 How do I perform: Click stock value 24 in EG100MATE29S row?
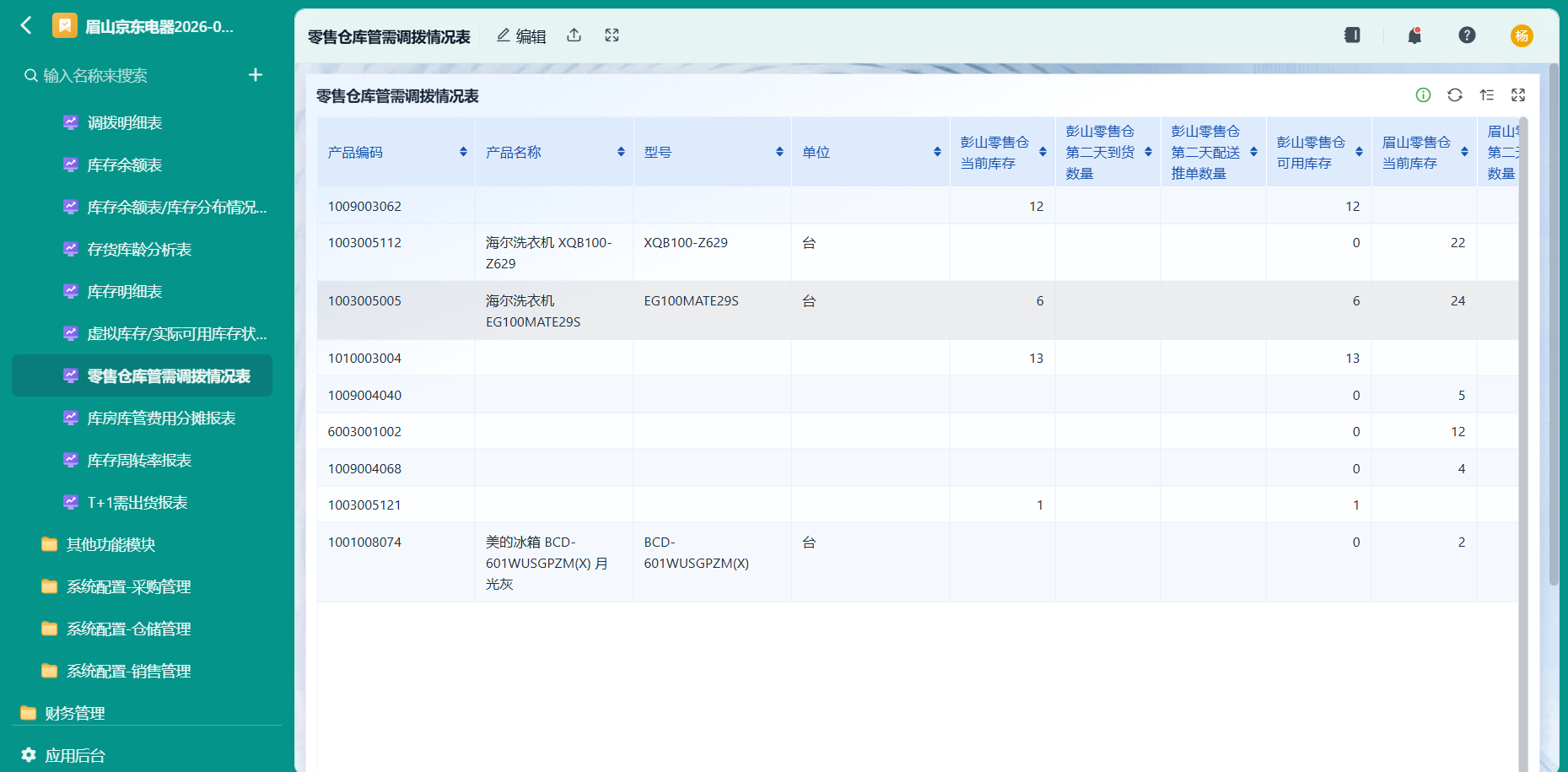1458,300
